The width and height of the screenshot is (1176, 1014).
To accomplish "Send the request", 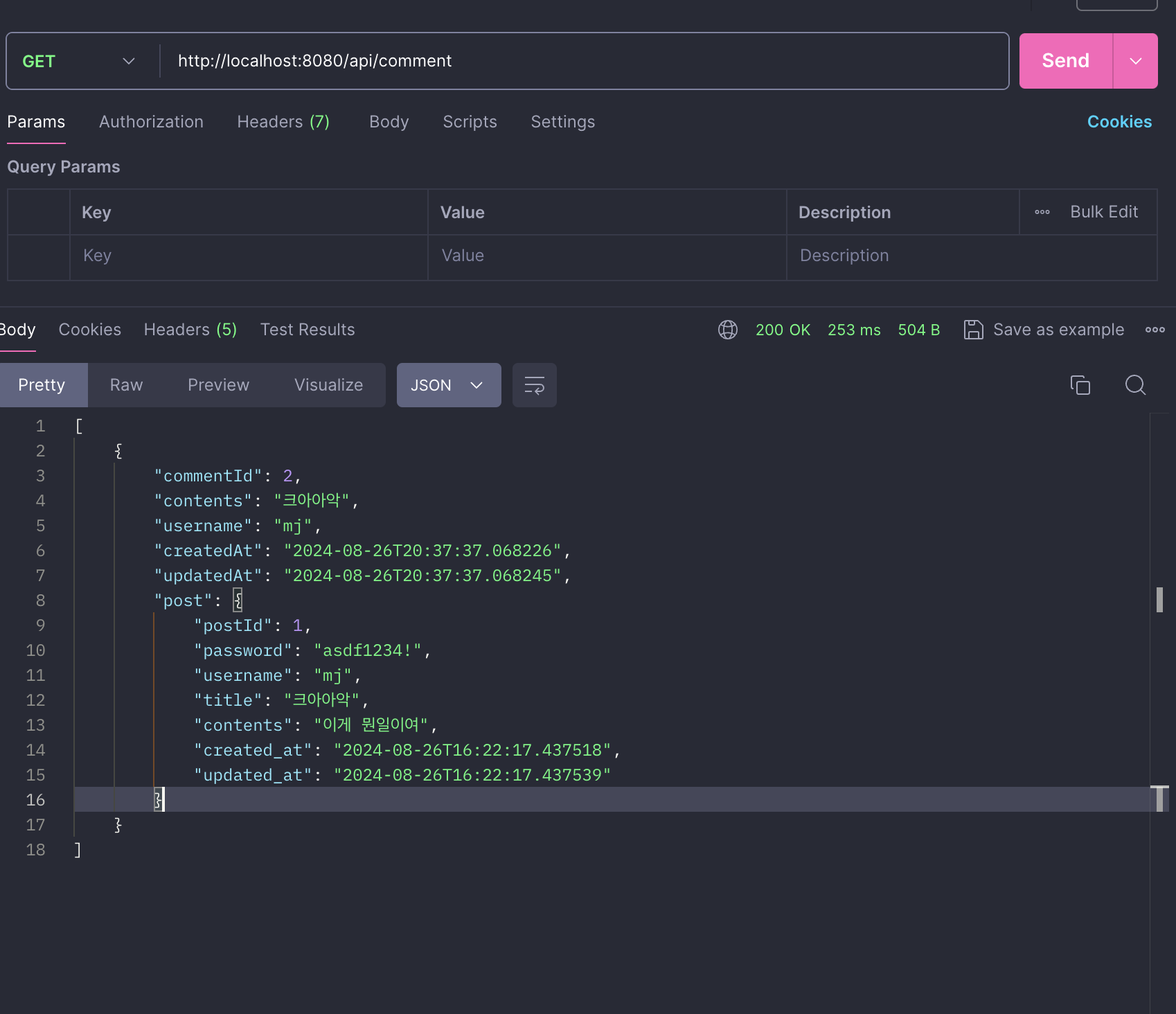I will 1065,61.
